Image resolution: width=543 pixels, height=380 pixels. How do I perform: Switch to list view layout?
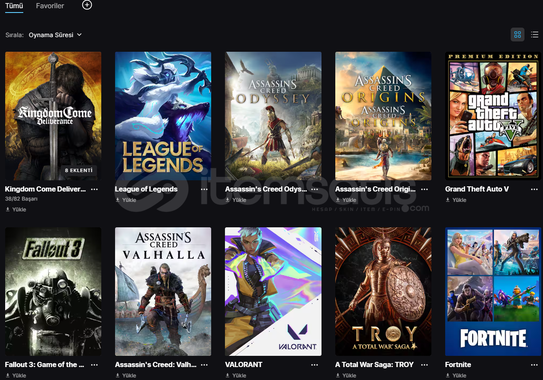coord(535,35)
